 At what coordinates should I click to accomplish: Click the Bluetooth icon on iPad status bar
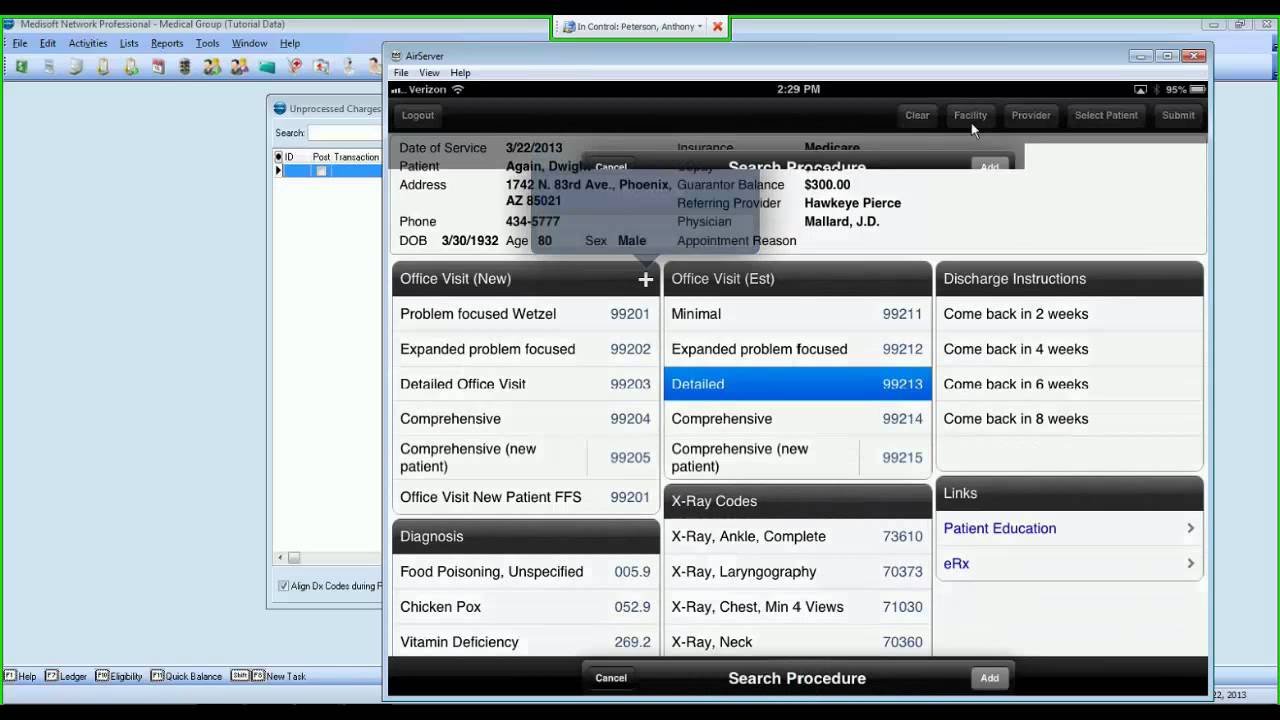click(1156, 89)
